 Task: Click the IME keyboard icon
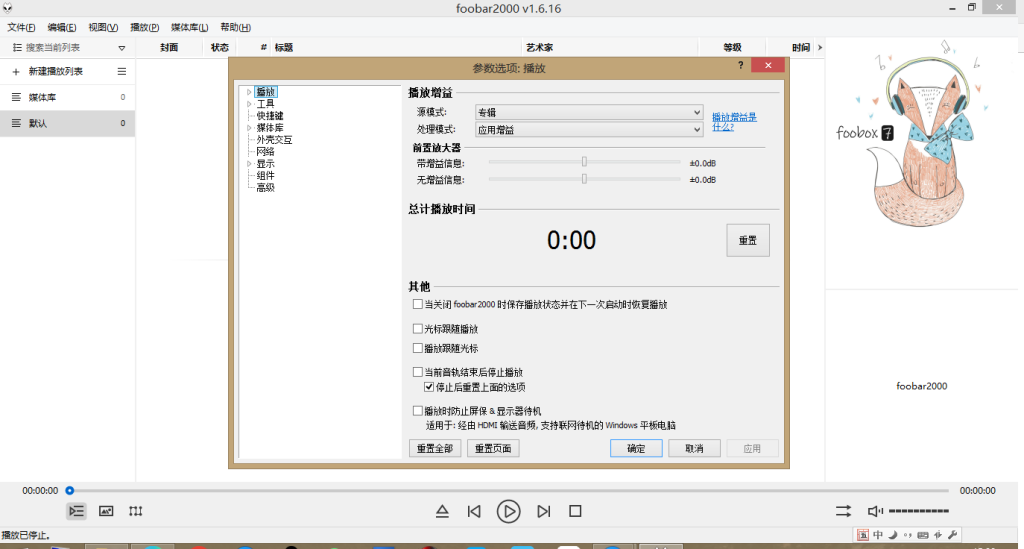point(923,535)
